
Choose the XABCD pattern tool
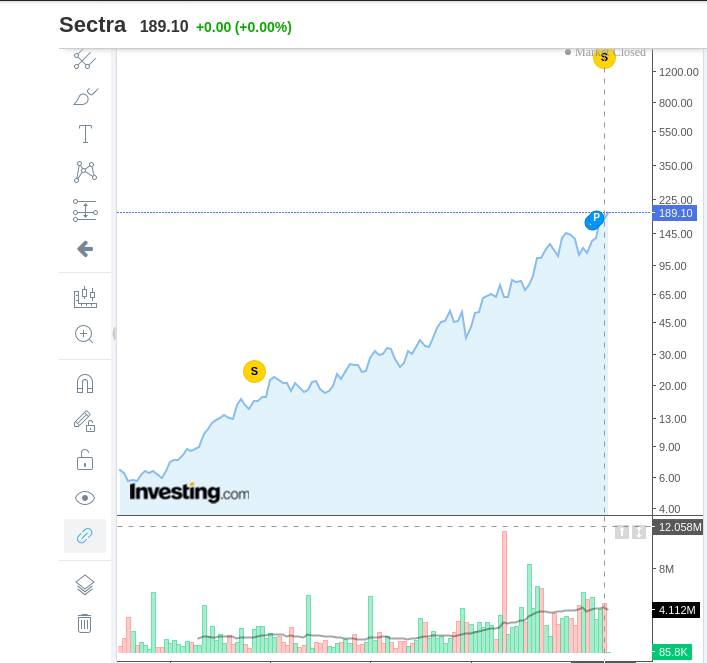pos(85,172)
